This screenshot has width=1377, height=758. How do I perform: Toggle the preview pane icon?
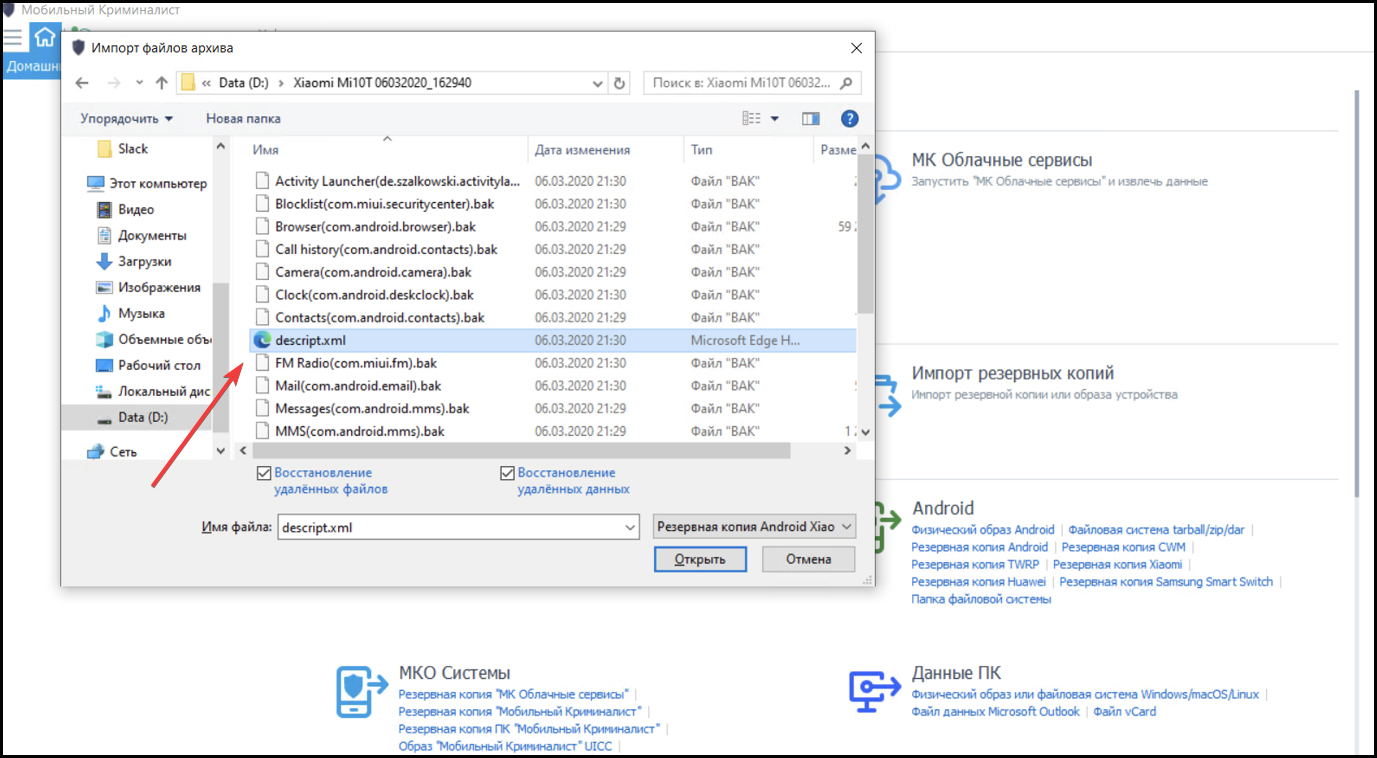[811, 118]
